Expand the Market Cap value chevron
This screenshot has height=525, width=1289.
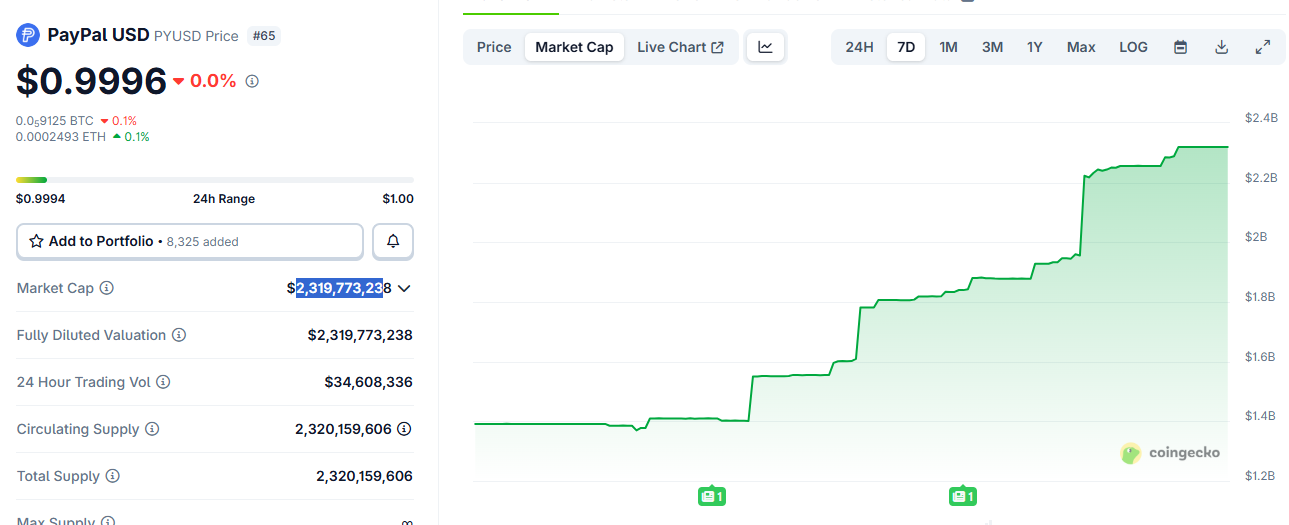pos(404,288)
